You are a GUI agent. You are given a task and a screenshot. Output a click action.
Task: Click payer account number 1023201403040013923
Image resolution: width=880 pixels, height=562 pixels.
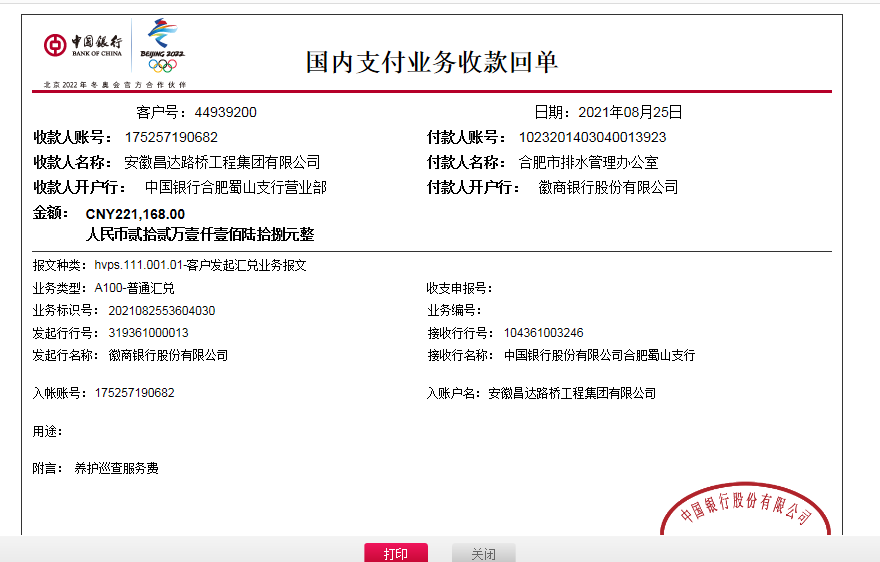[x=592, y=137]
